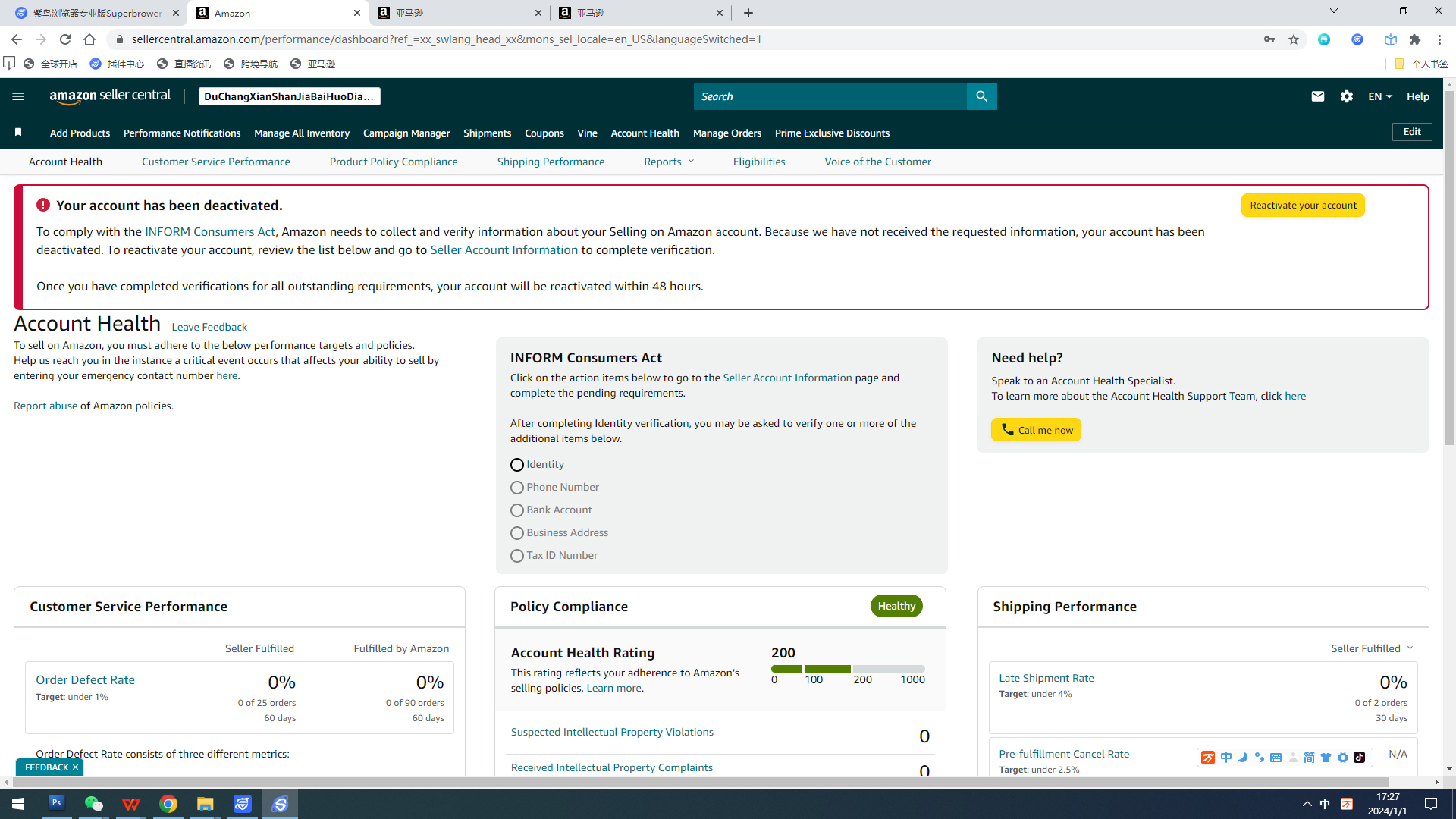Launch Photoshop from the taskbar
Viewport: 1456px width, 819px height.
[x=56, y=803]
